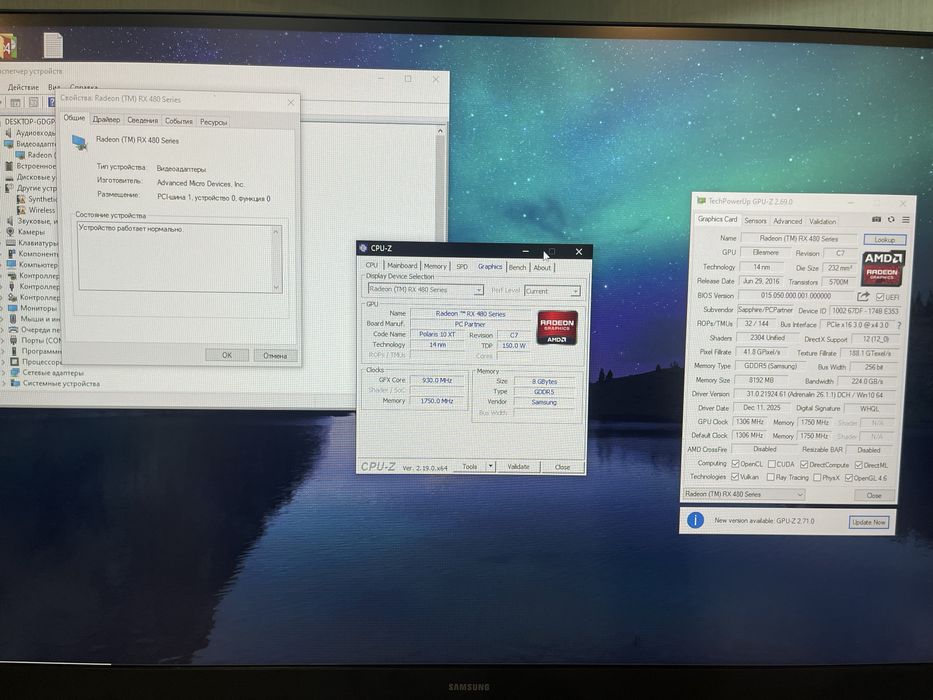Toggle the PhysX checkbox
The width and height of the screenshot is (933, 700).
tap(817, 478)
